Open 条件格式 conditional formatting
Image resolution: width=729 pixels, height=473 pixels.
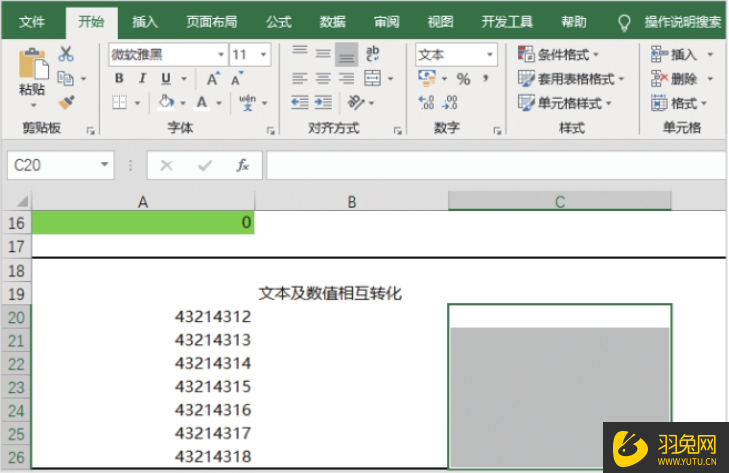[x=558, y=54]
